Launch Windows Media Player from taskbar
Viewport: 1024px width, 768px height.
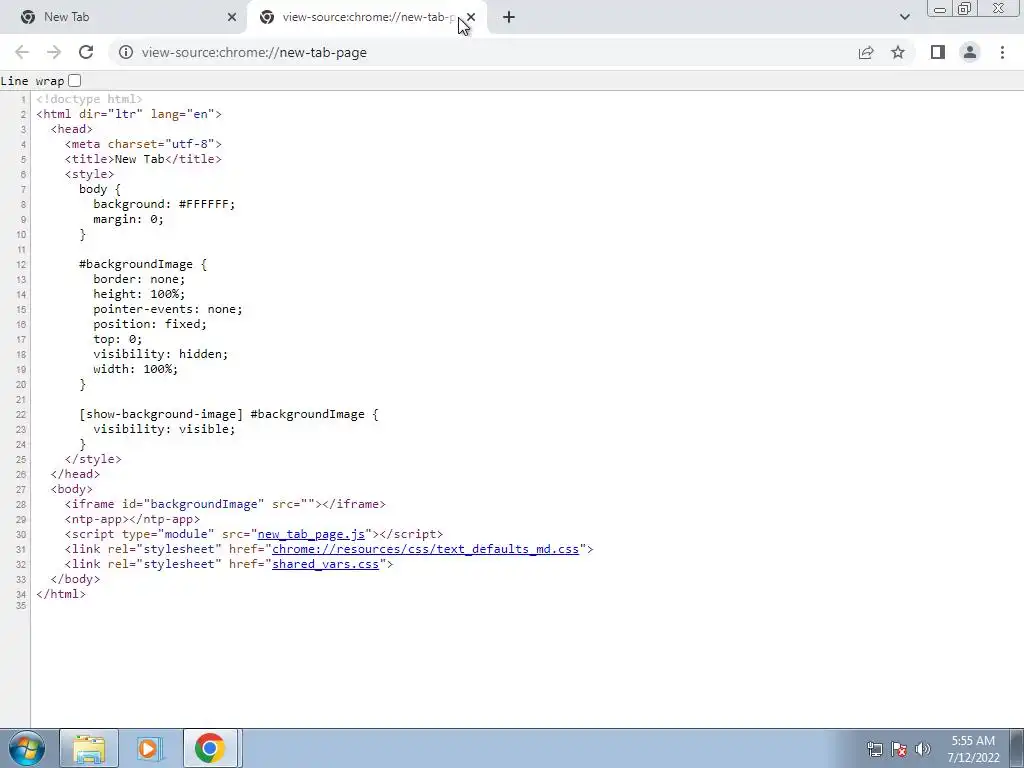tap(148, 748)
